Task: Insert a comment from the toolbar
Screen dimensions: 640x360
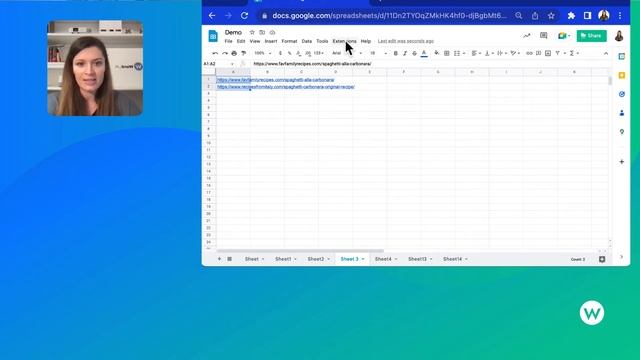Action: click(x=538, y=53)
